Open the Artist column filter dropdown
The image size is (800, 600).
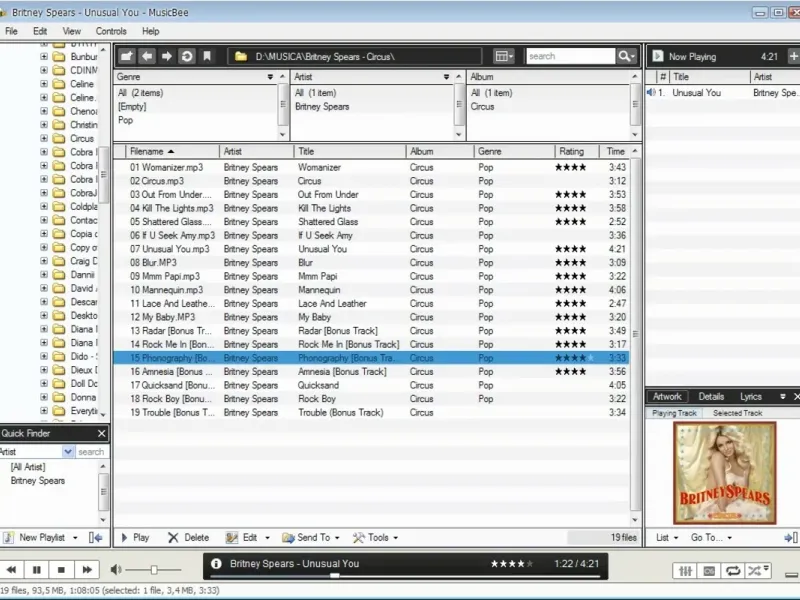[446, 77]
